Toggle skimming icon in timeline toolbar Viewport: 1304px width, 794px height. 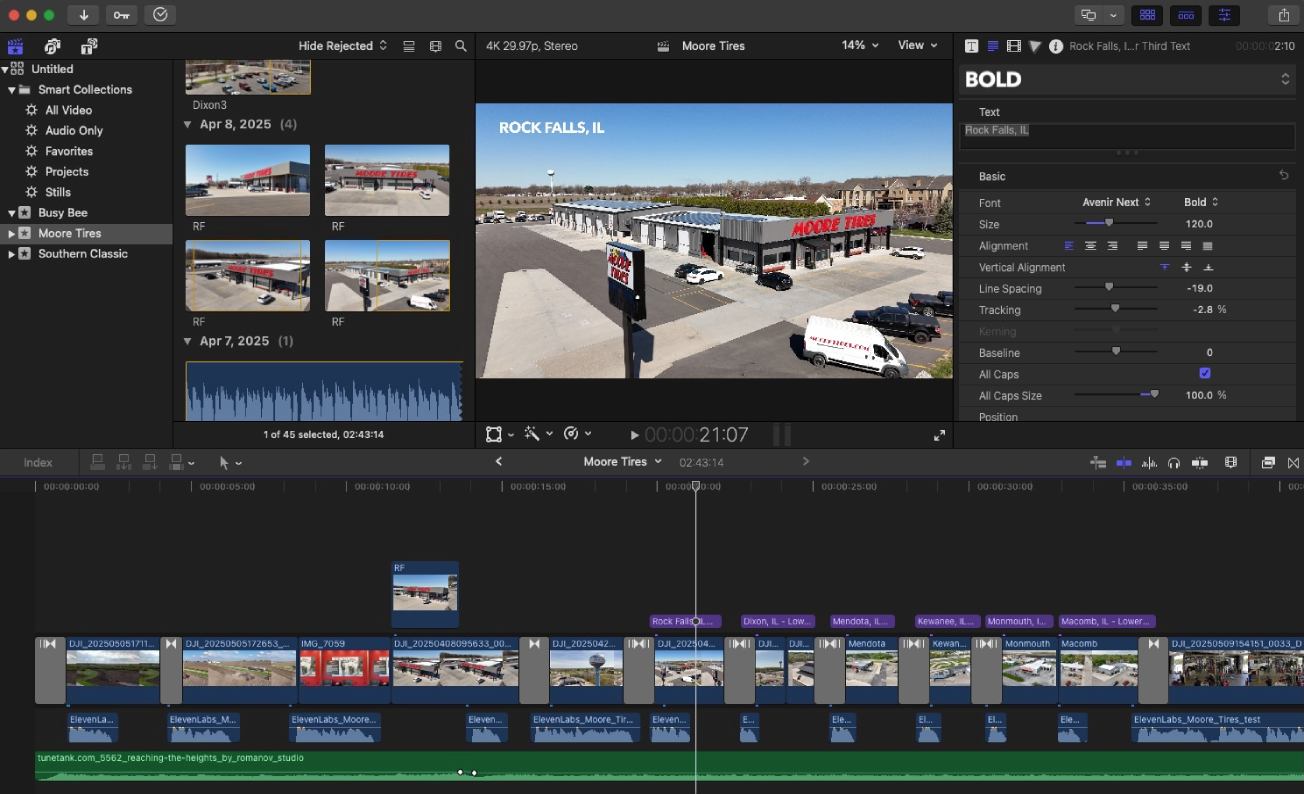(1124, 463)
